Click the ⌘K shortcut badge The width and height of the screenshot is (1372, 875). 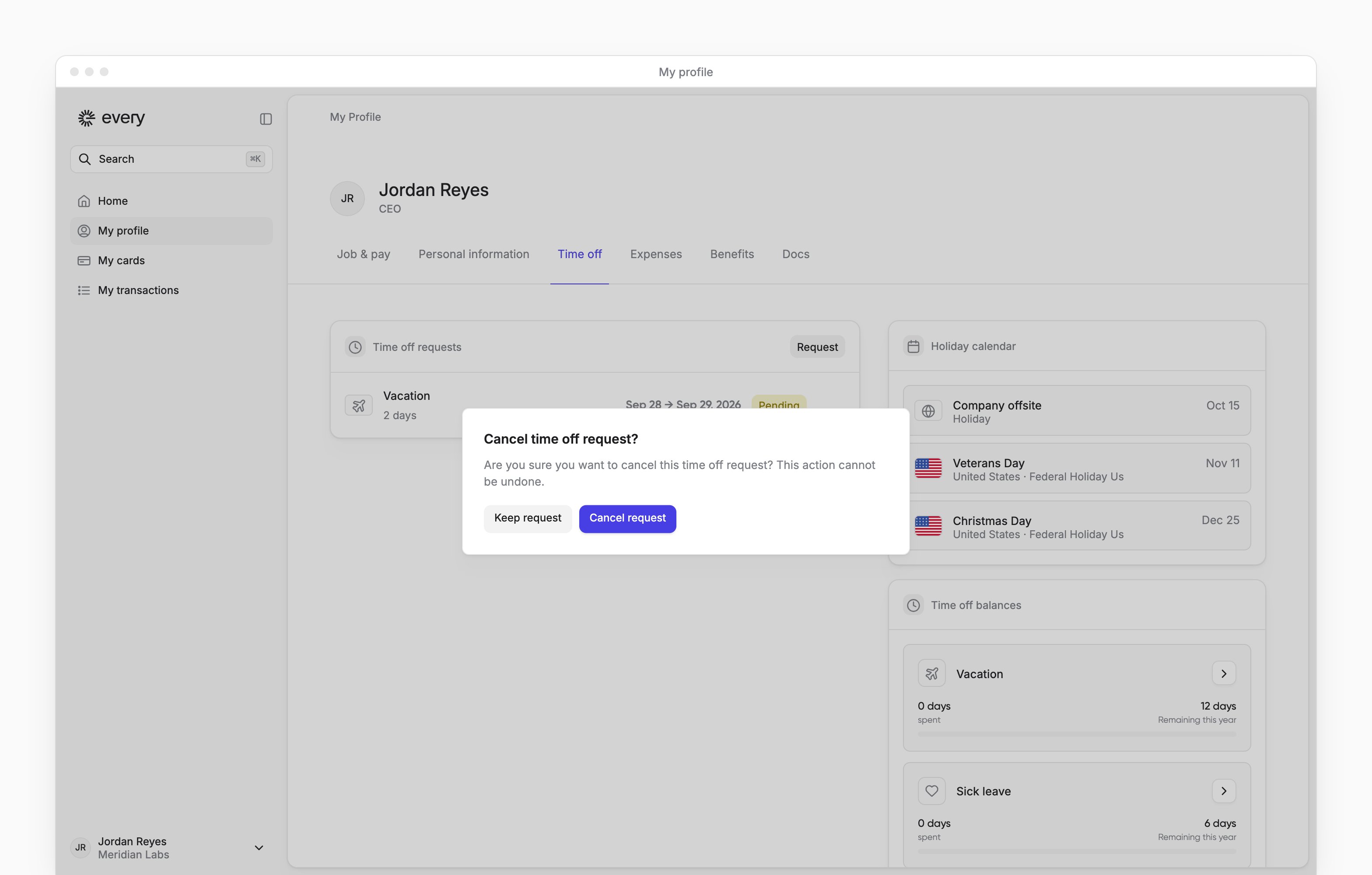pos(255,159)
